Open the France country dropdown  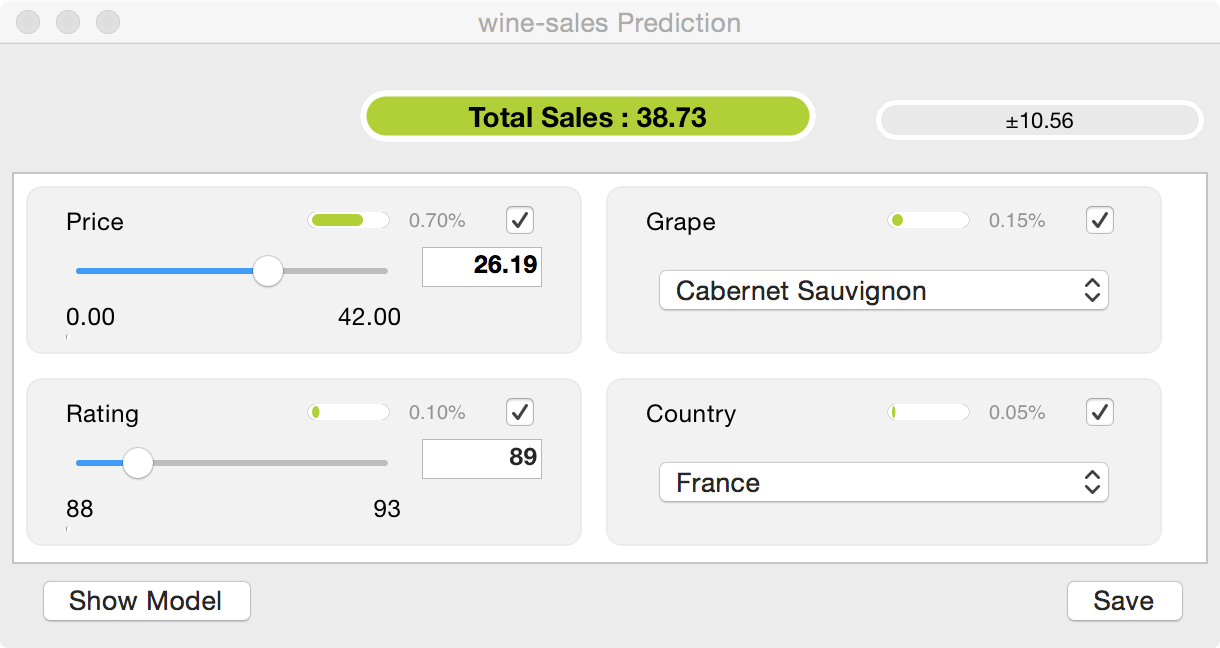point(883,483)
